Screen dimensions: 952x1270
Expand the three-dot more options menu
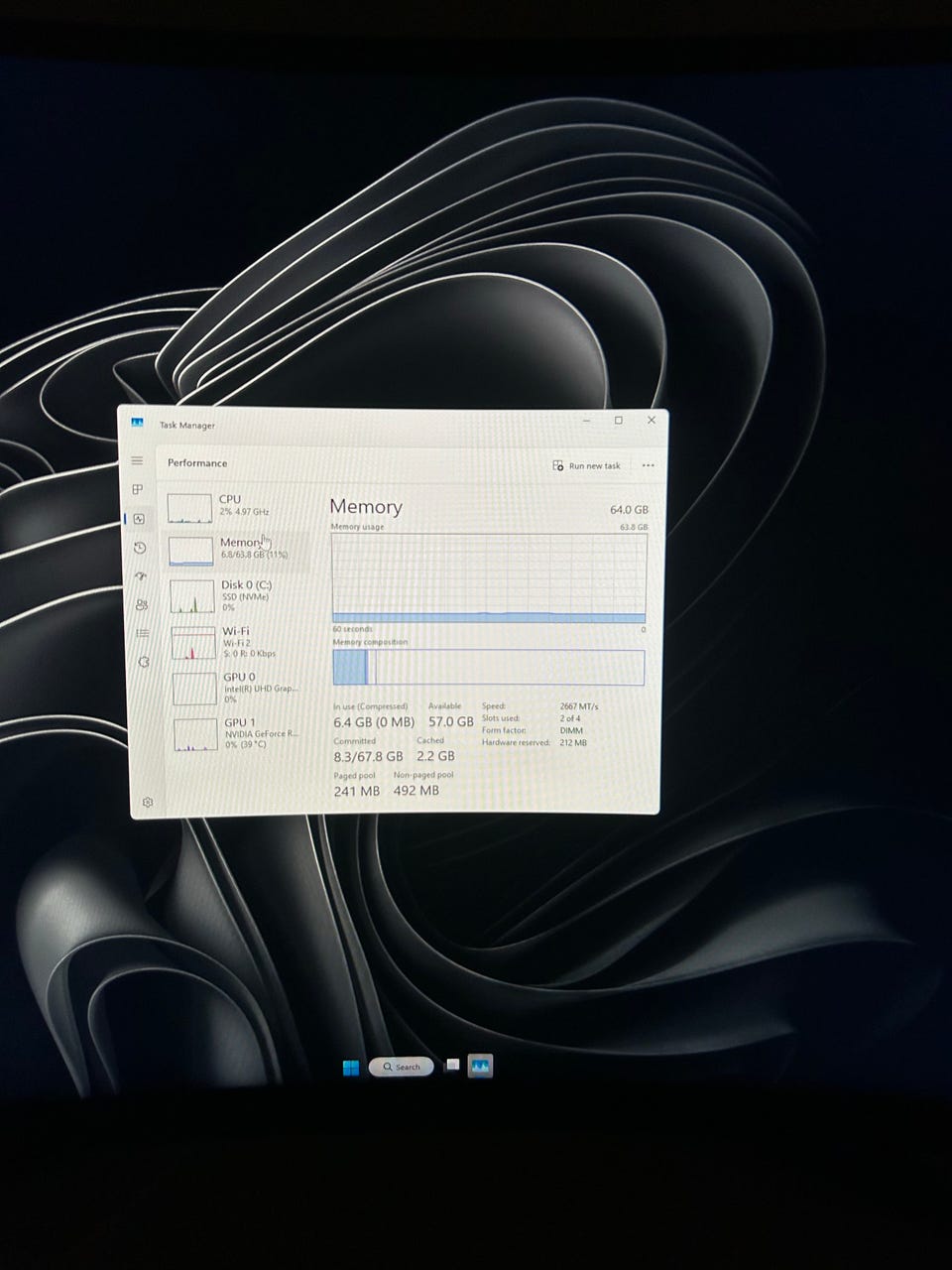pos(648,465)
